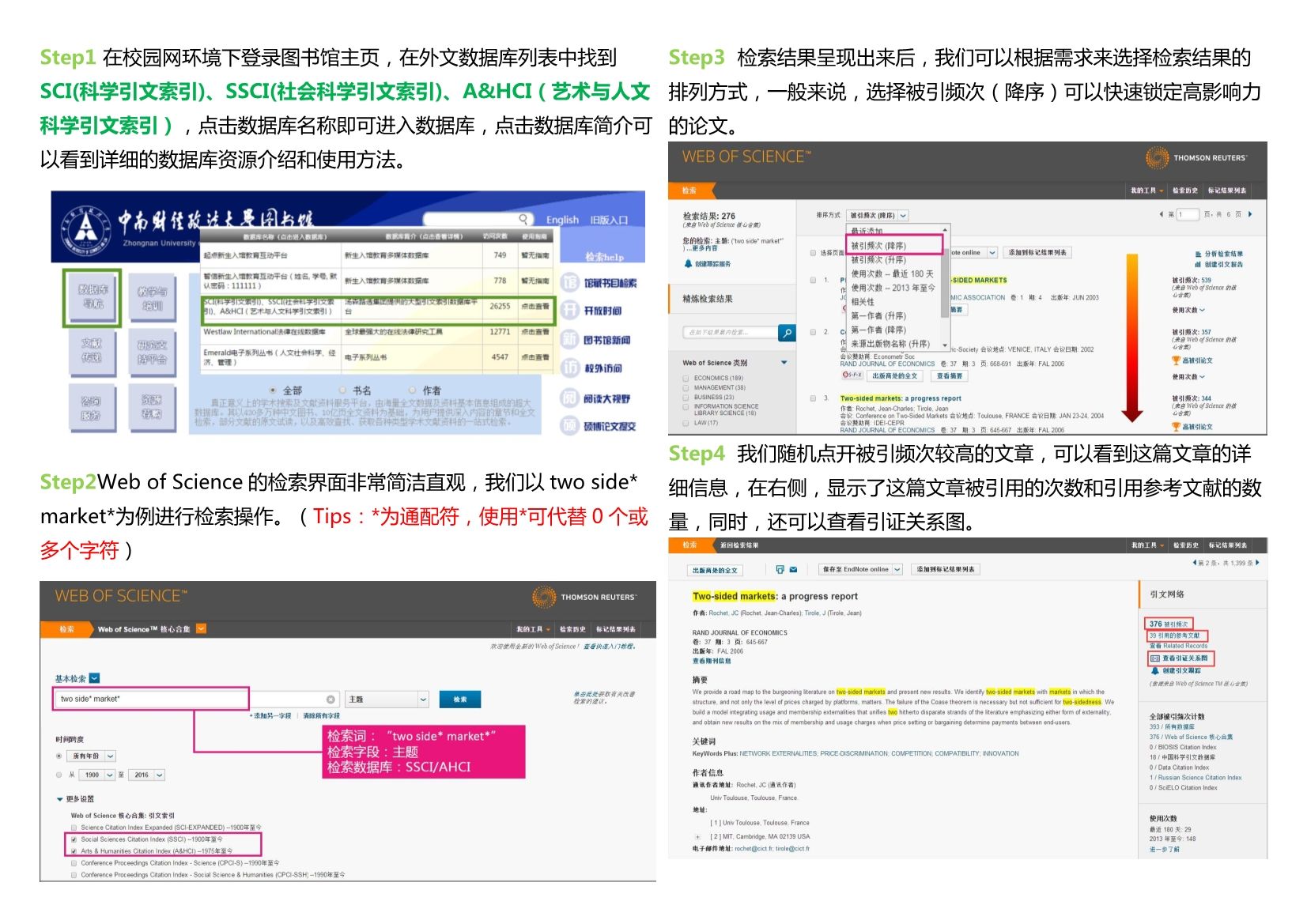Select the 所有年份 timespan radio button

coord(59,756)
